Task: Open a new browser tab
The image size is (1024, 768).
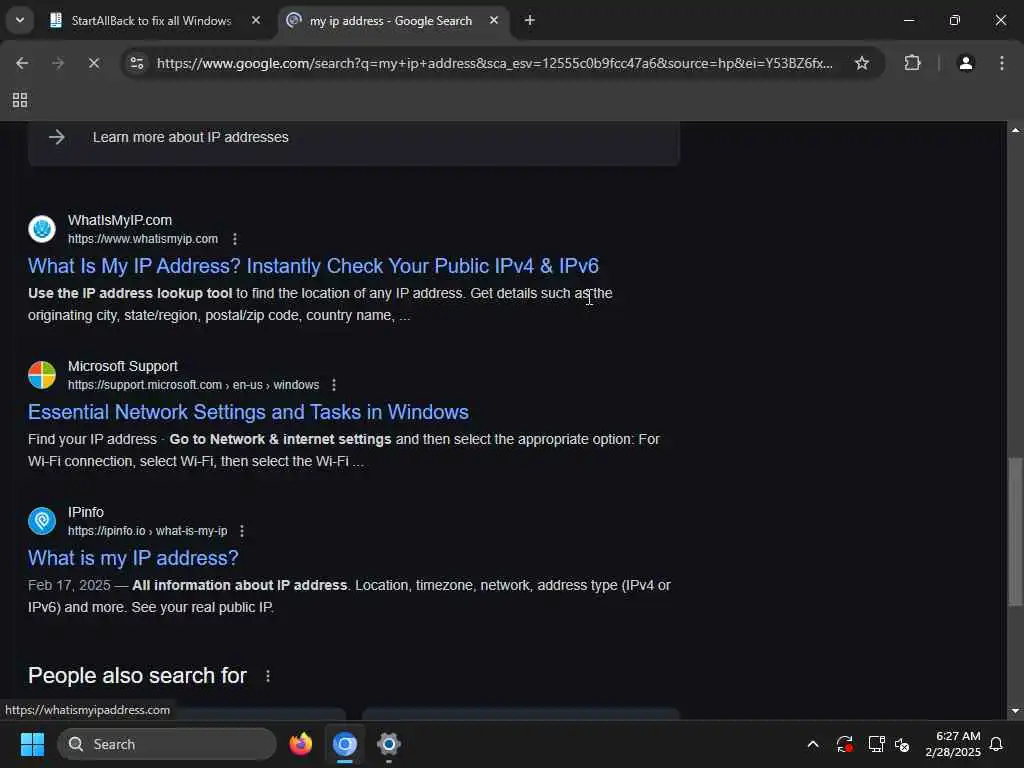Action: coord(530,20)
